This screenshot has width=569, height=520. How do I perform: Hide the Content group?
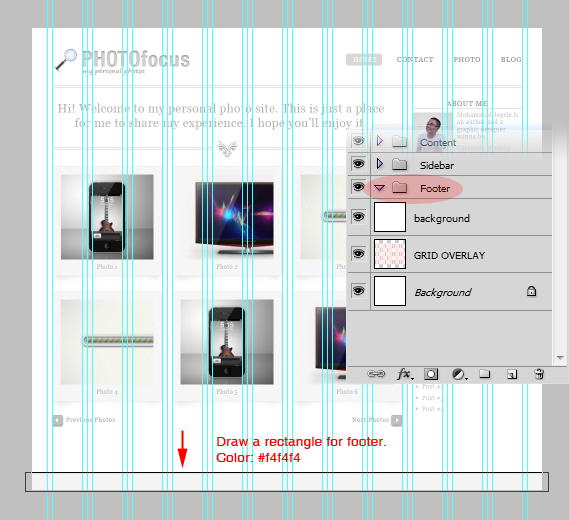tap(359, 141)
